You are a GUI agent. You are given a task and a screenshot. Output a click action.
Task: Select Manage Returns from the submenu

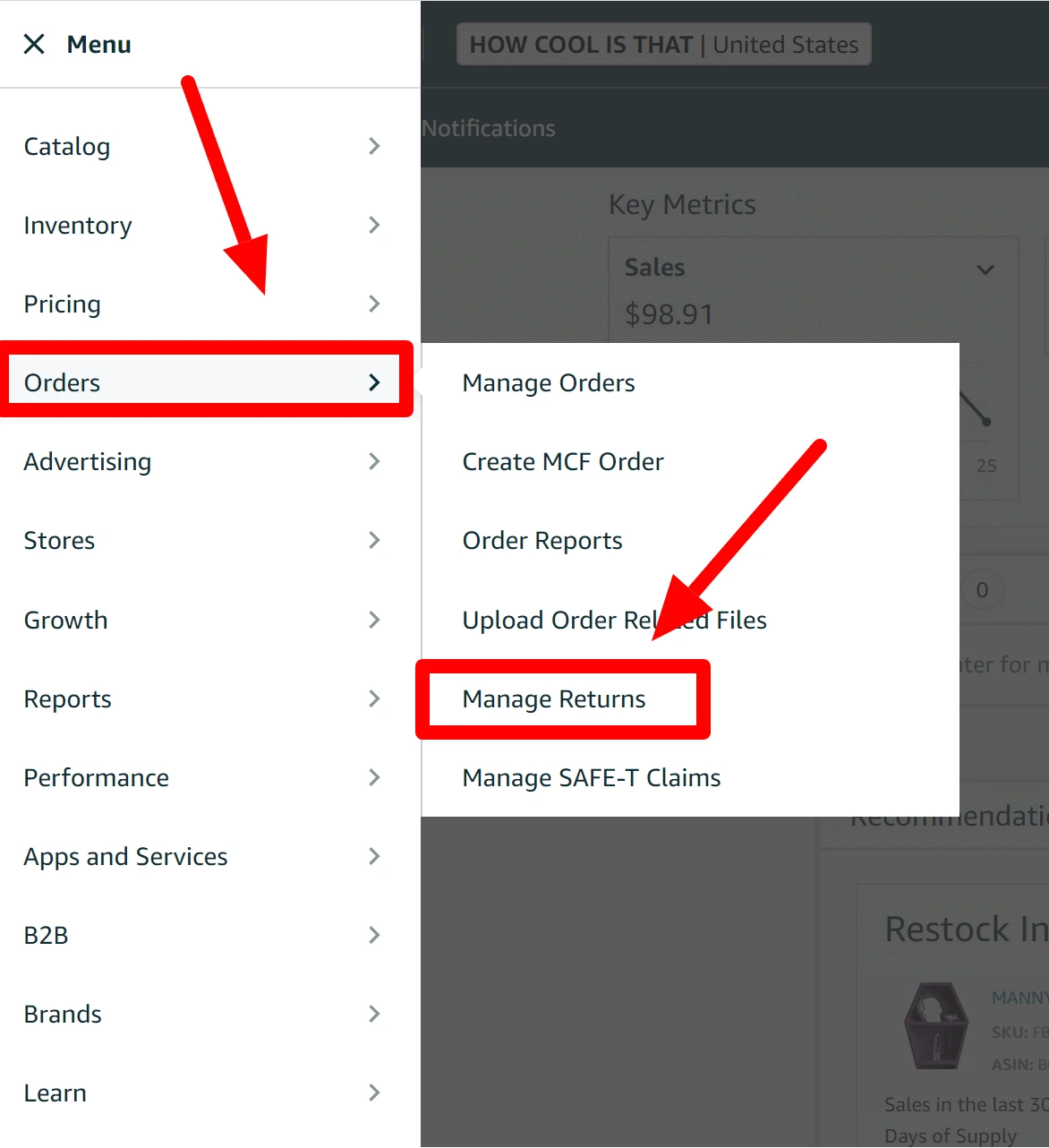click(x=553, y=698)
